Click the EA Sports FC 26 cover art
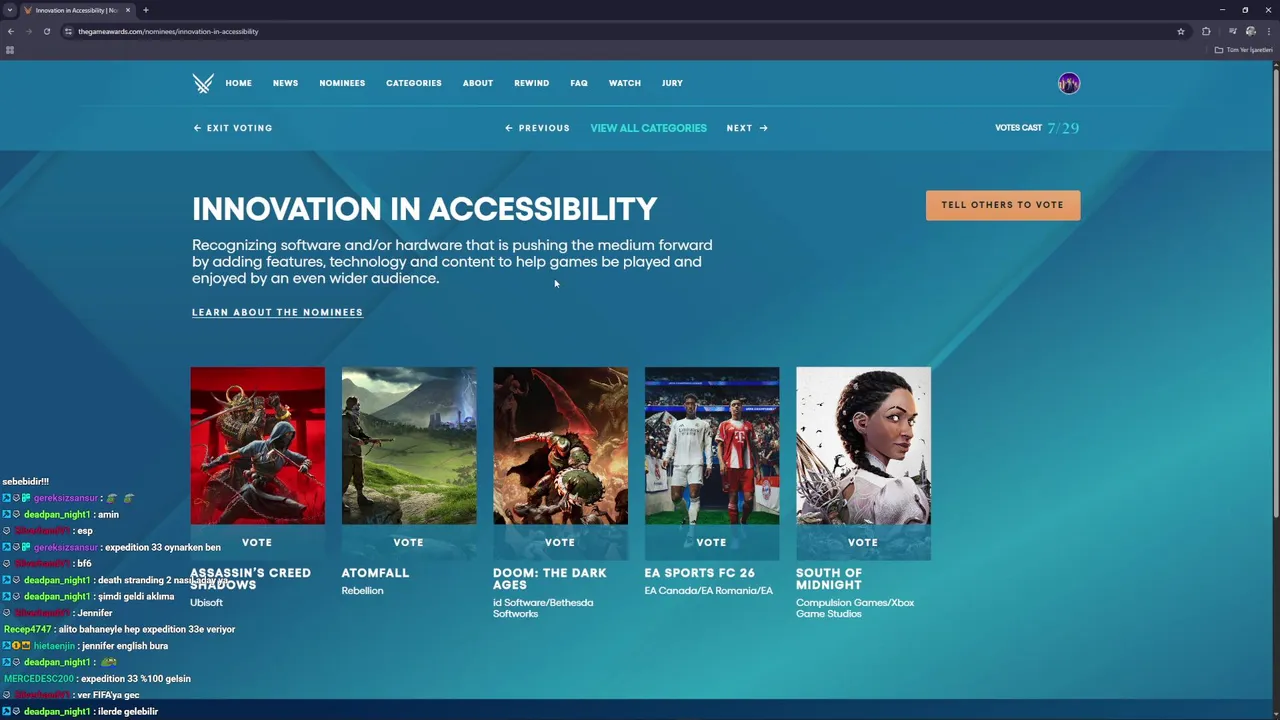Image resolution: width=1280 pixels, height=720 pixels. [x=712, y=445]
